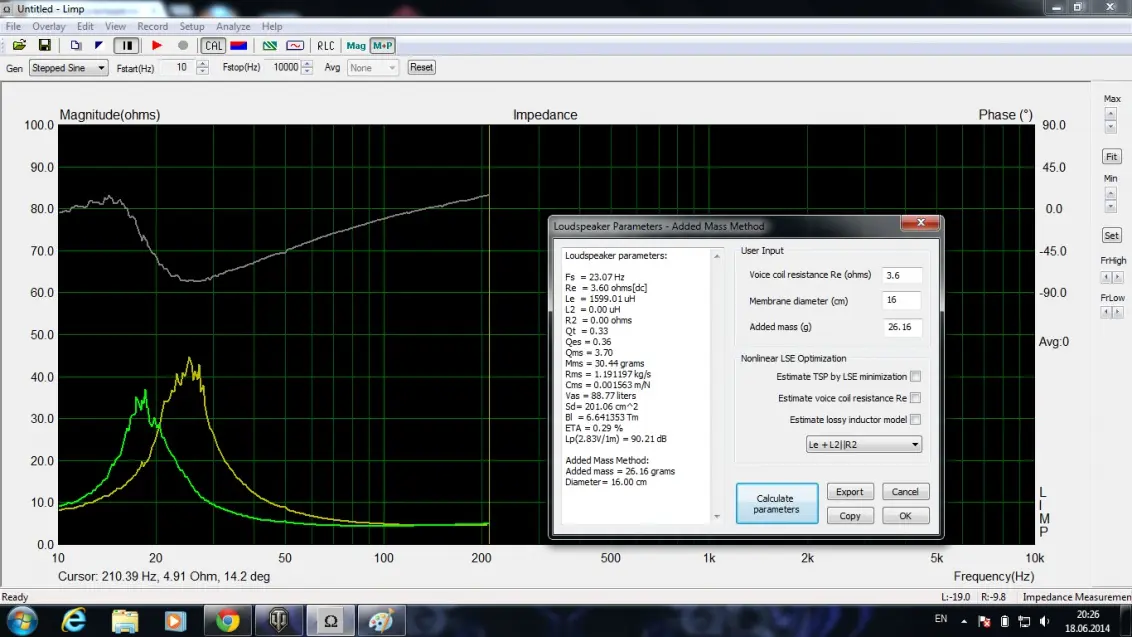Expand the Le + L2||R2 model dropdown
Screen dimensions: 1132x637
pos(864,444)
